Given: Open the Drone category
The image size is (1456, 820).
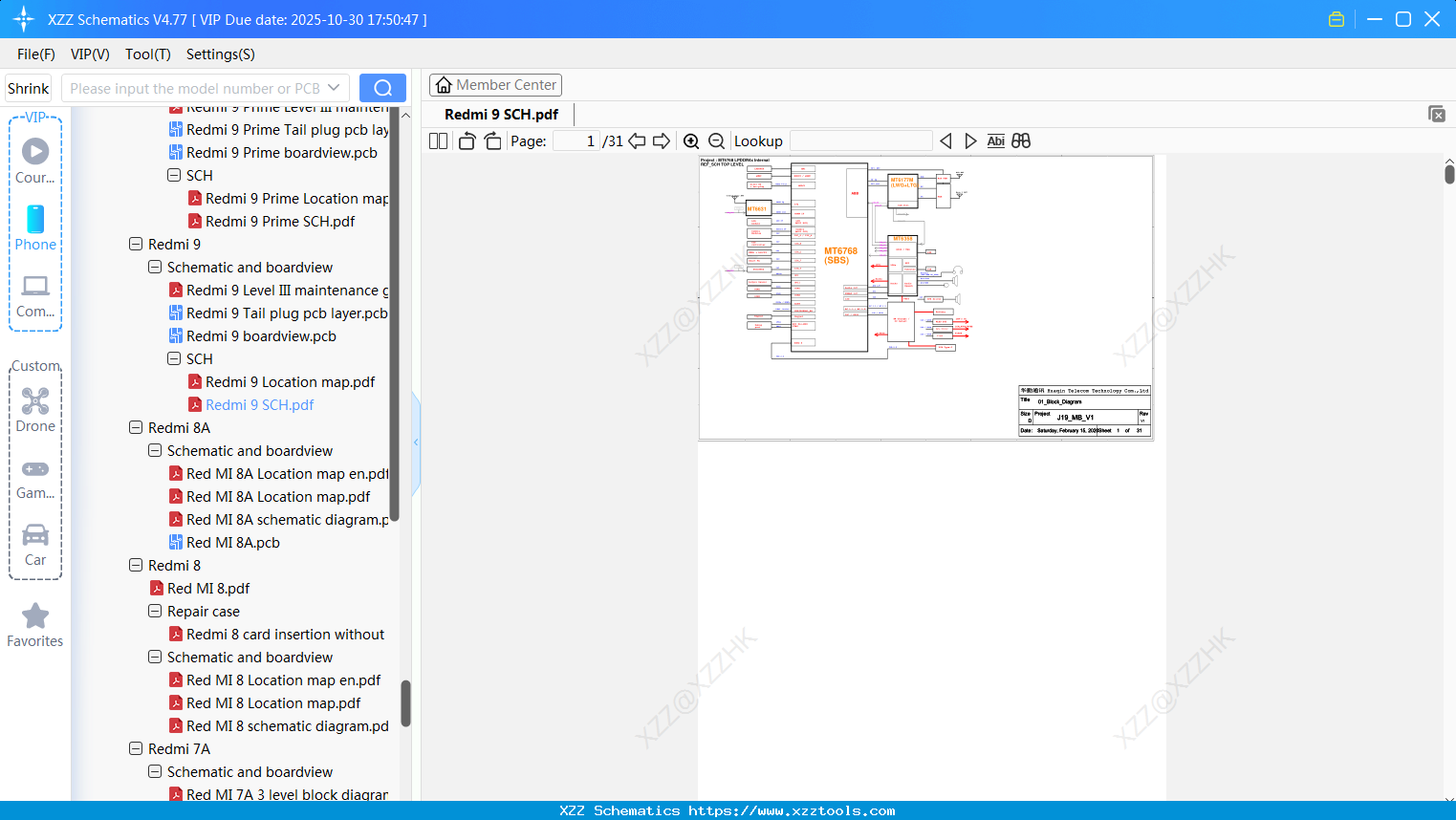Looking at the screenshot, I should 35,410.
